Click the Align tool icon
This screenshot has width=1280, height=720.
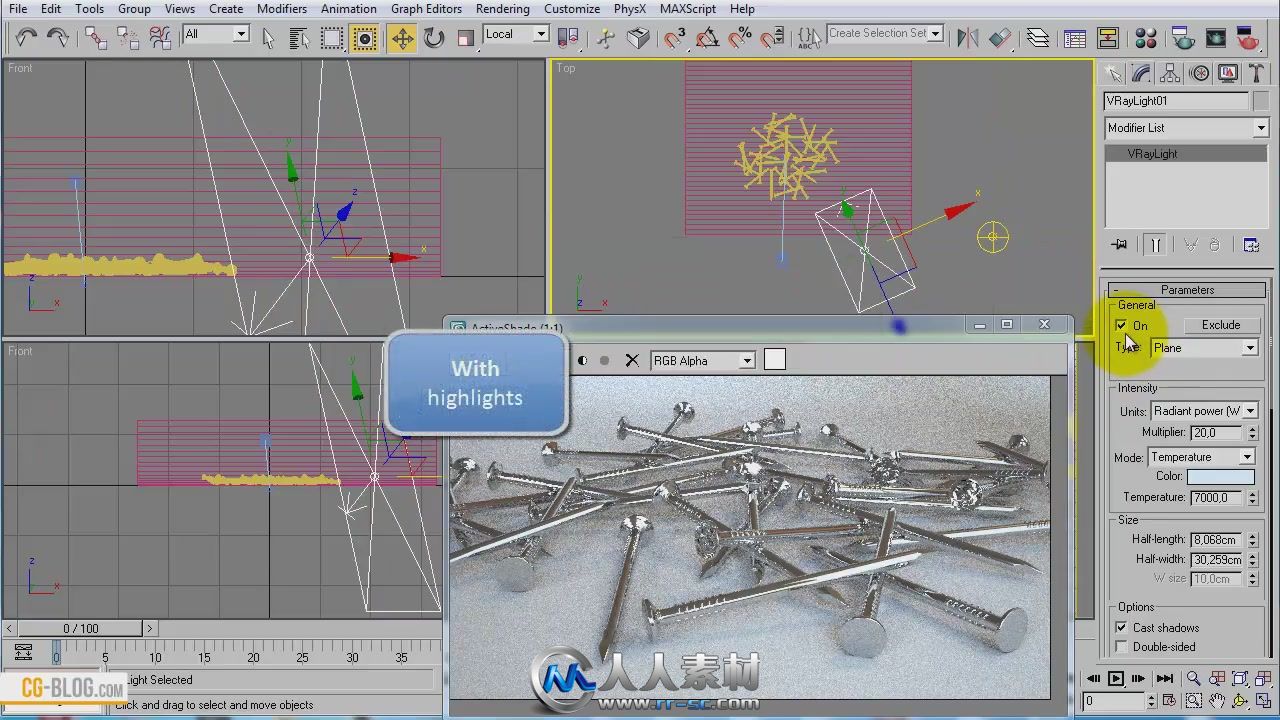click(1000, 38)
